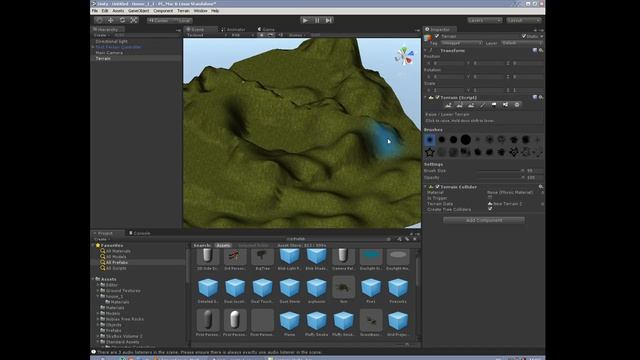
Task: Toggle the Is Trigger checkbox
Action: pyautogui.click(x=490, y=198)
